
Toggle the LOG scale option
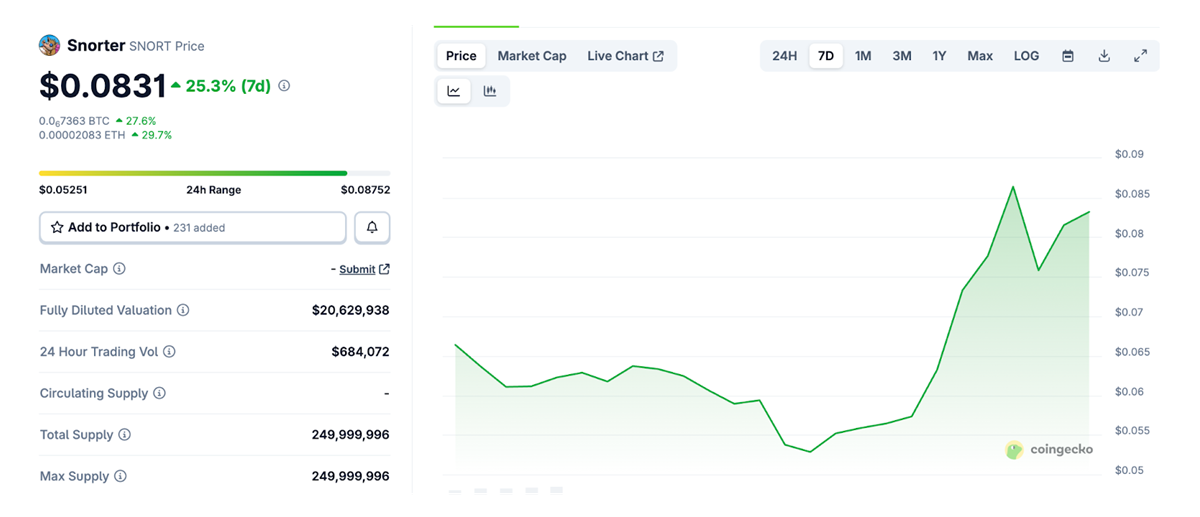[1026, 56]
